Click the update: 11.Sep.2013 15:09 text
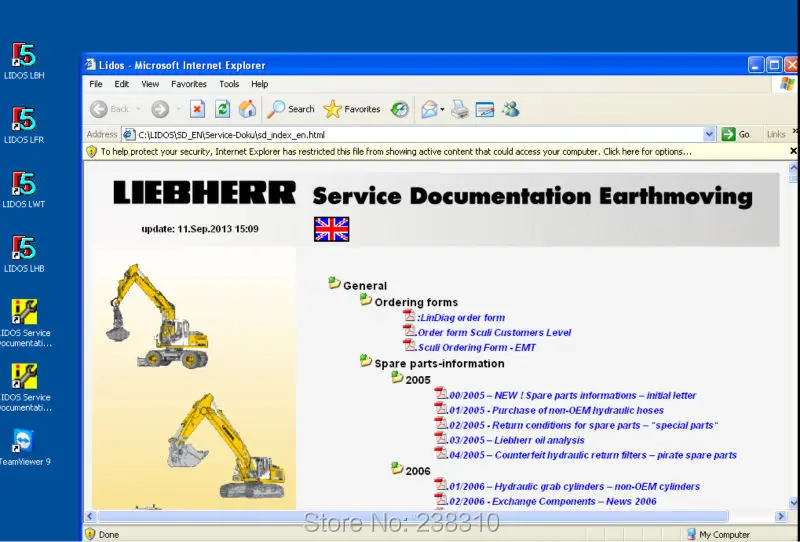 click(200, 229)
